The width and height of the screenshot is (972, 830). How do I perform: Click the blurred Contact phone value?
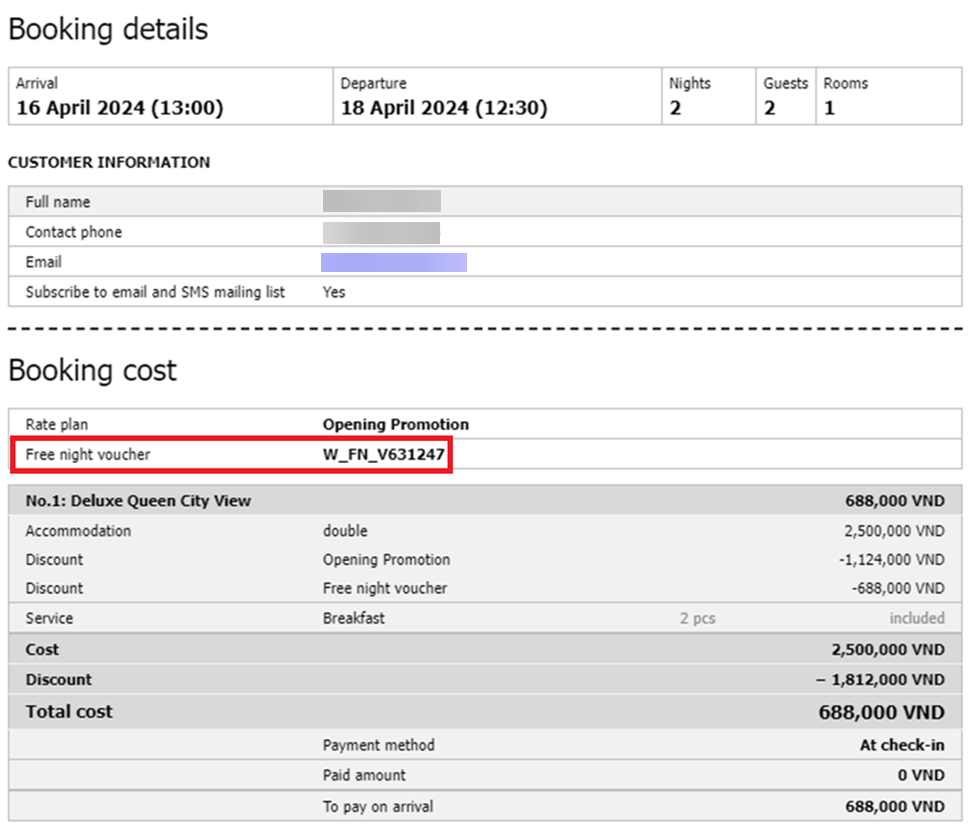[381, 233]
